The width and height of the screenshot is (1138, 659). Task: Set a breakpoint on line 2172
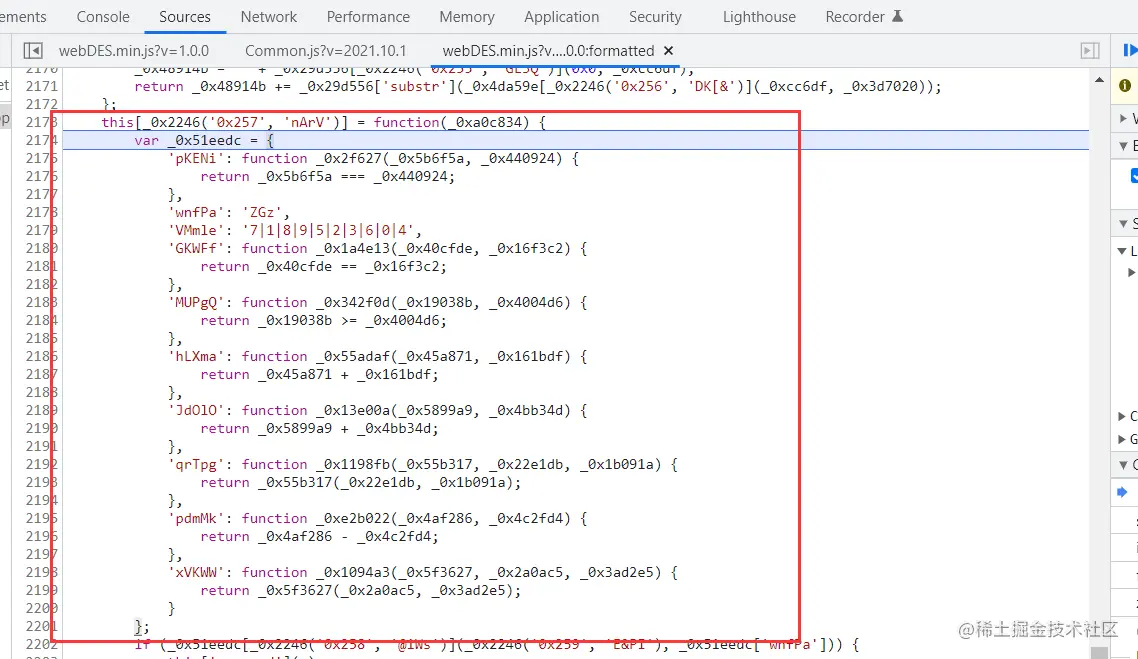click(41, 105)
